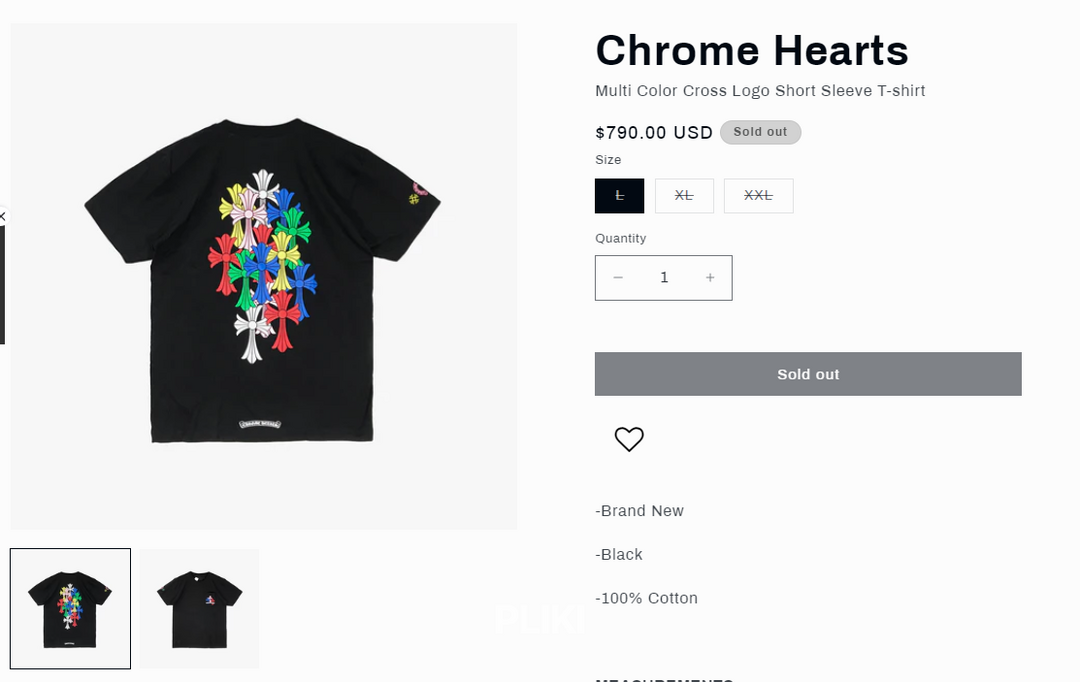Switch to the front-view shirt thumbnail
Viewport: 1080px width, 682px height.
(x=199, y=608)
